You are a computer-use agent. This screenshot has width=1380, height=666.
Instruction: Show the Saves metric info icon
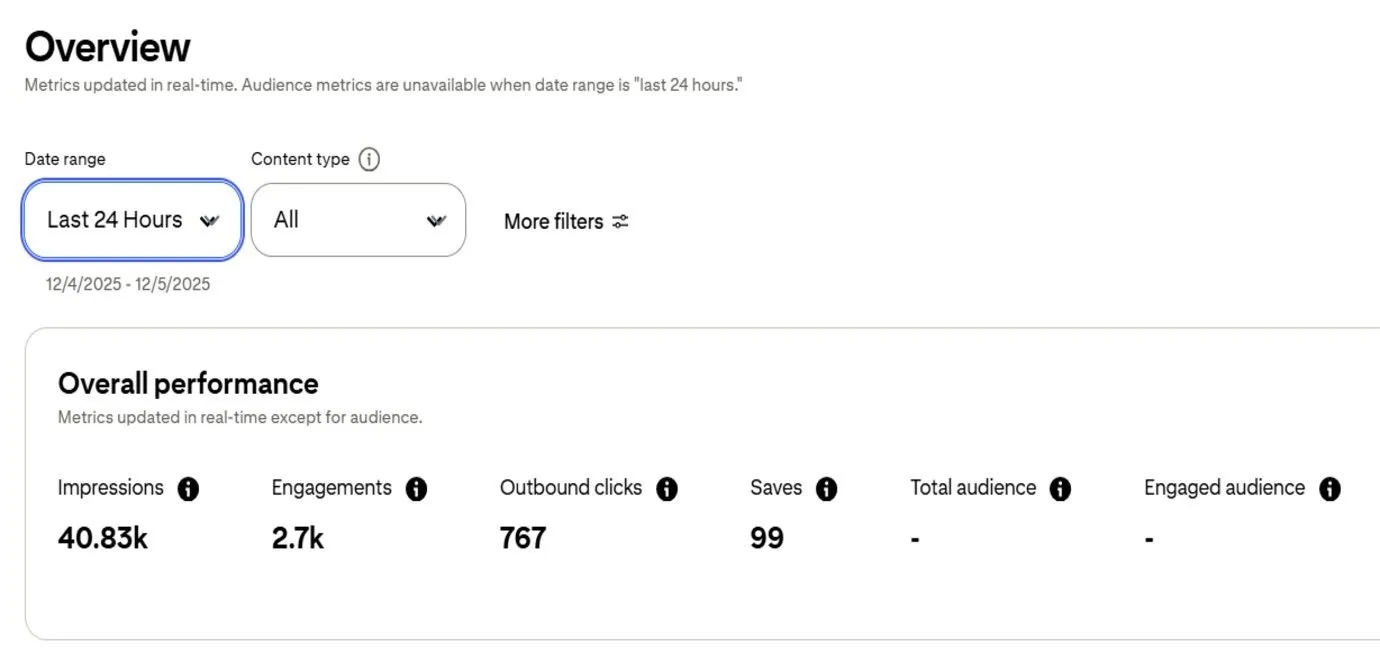point(826,489)
